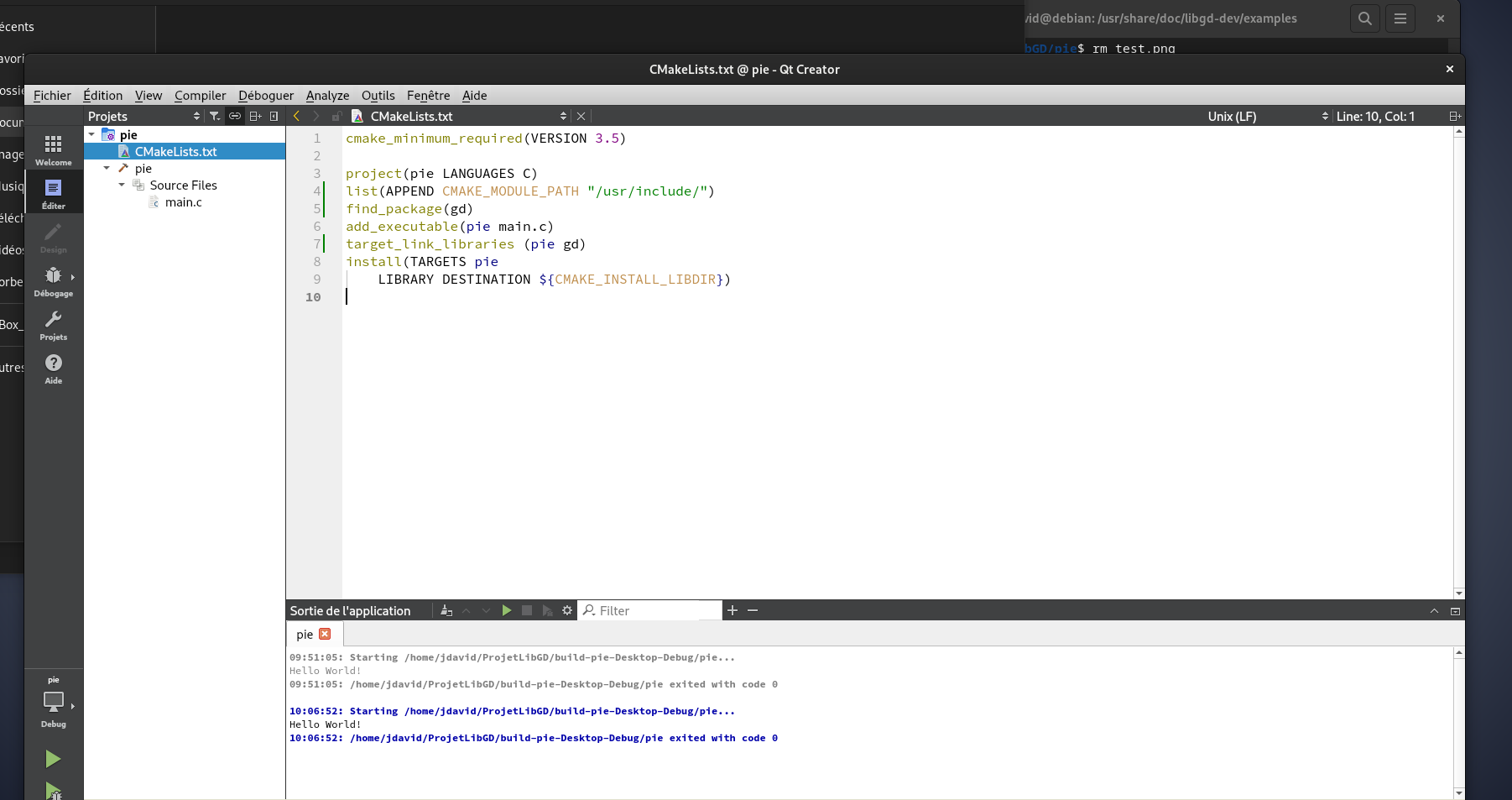This screenshot has height=800, width=1512.
Task: Select the pie output tab
Action: pyautogui.click(x=305, y=634)
